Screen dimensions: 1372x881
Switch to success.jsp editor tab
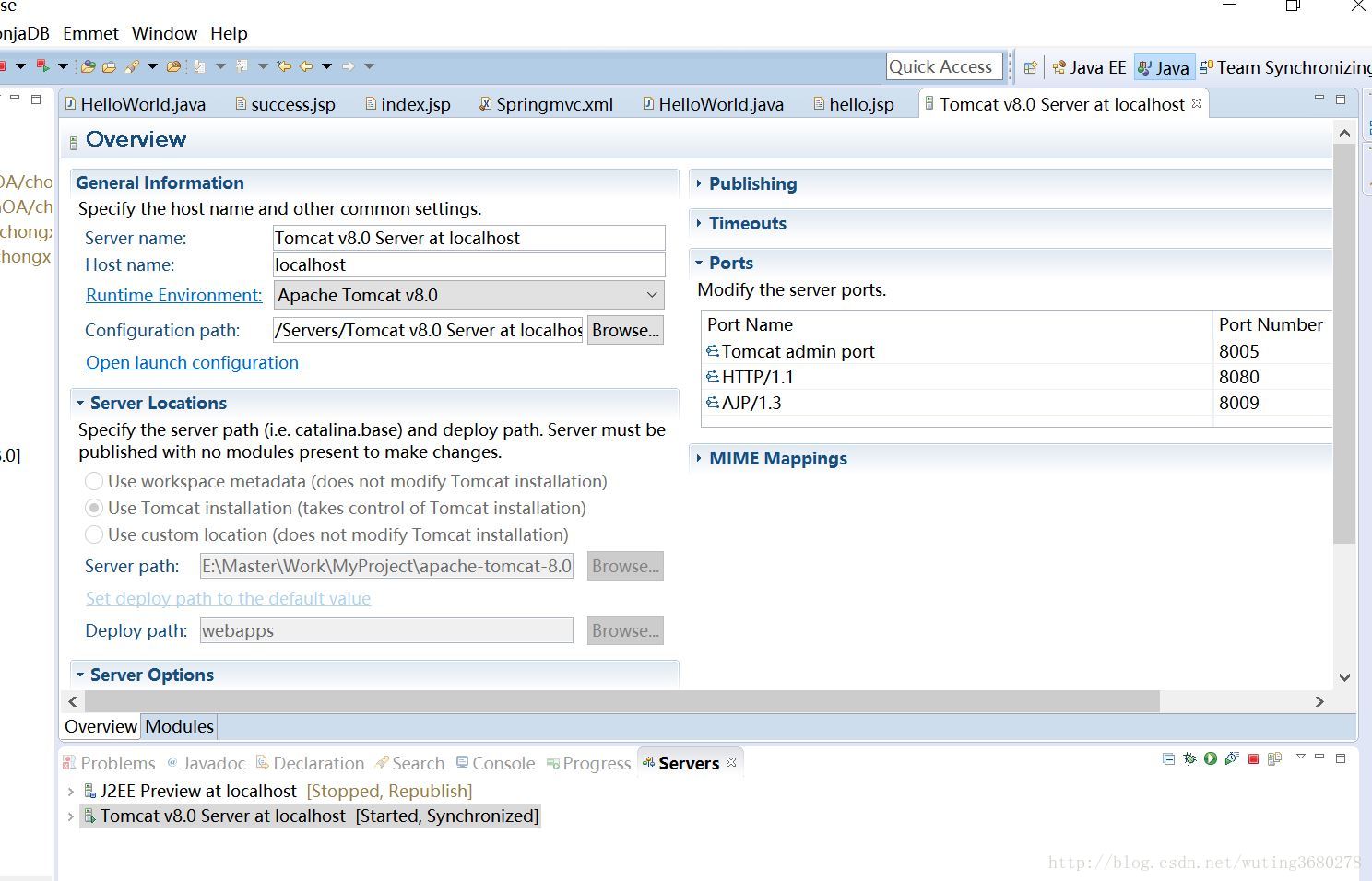pyautogui.click(x=285, y=104)
